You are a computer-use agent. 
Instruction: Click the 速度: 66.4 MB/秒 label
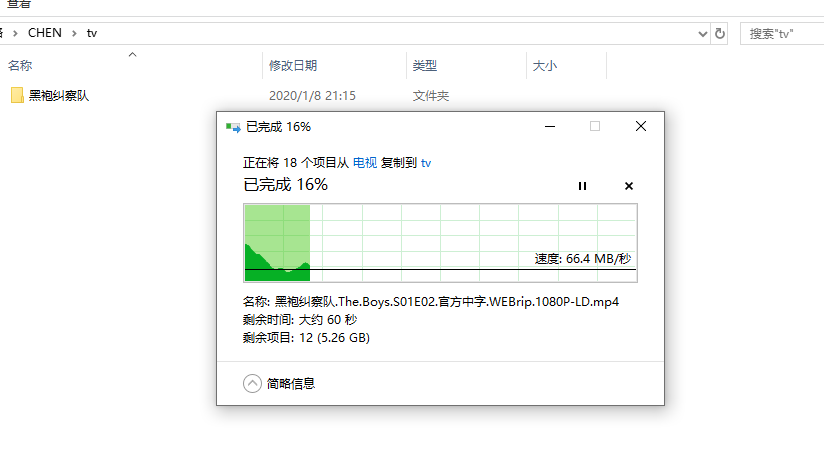pos(583,259)
